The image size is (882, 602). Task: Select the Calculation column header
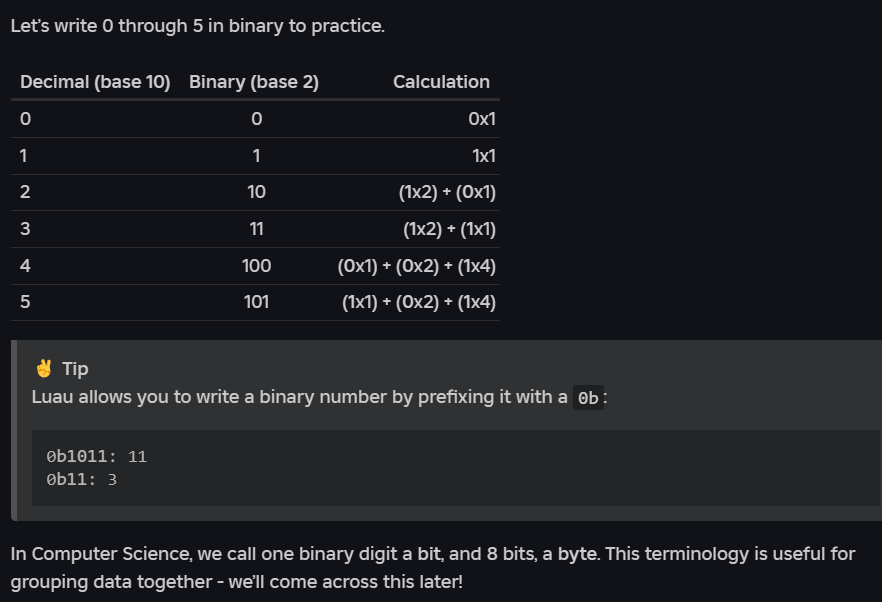pyautogui.click(x=441, y=82)
